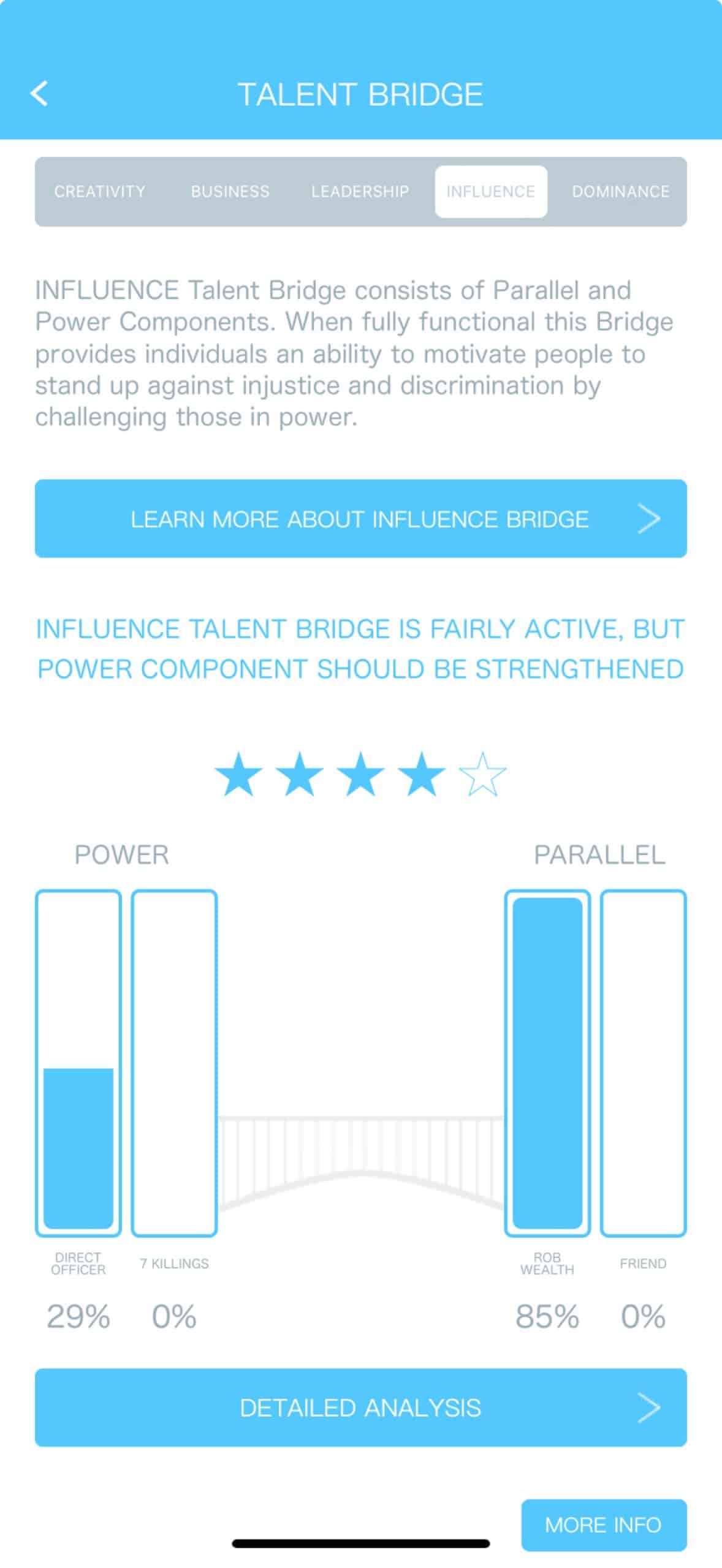This screenshot has width=722, height=1568.
Task: Tap the 85% Rob Wealth percentage
Action: point(547,1316)
